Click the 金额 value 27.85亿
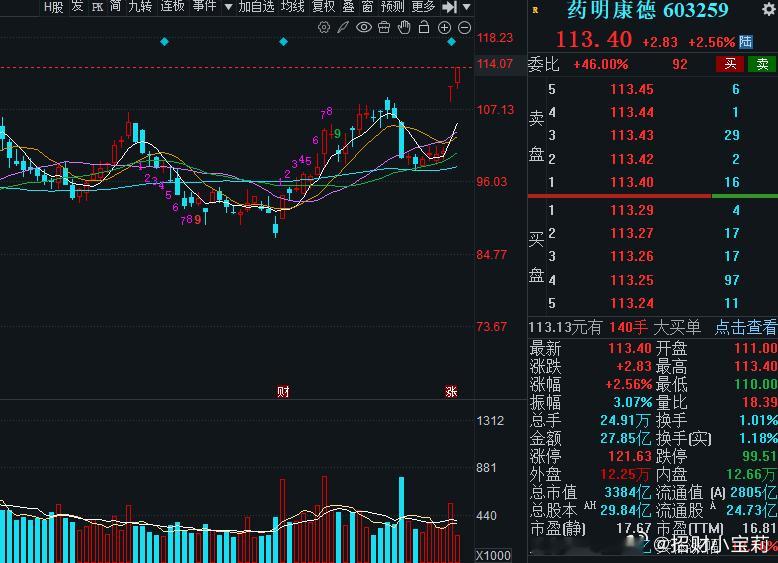778x563 pixels. [x=625, y=438]
